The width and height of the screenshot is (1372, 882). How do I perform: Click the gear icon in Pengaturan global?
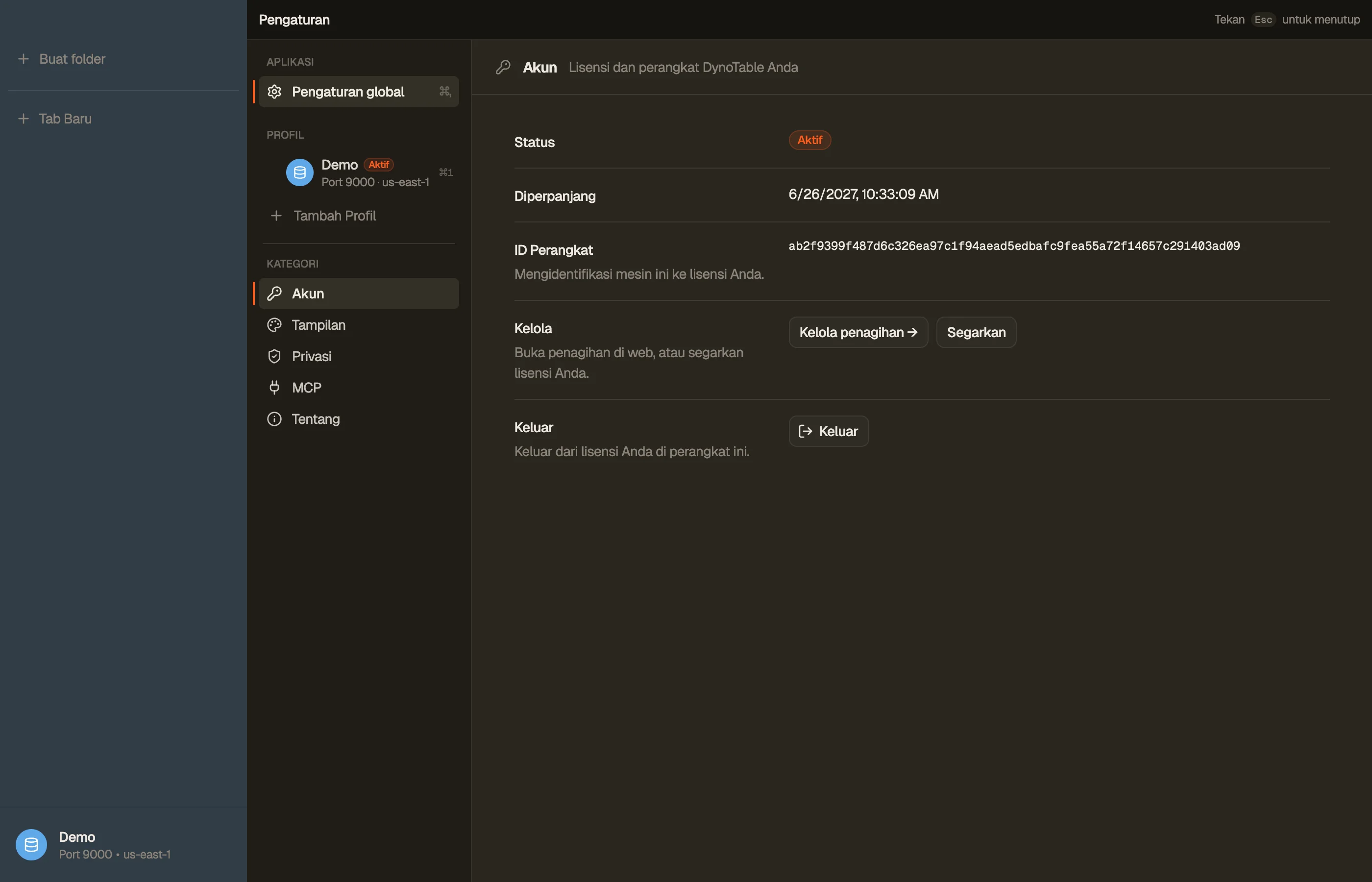(x=274, y=92)
